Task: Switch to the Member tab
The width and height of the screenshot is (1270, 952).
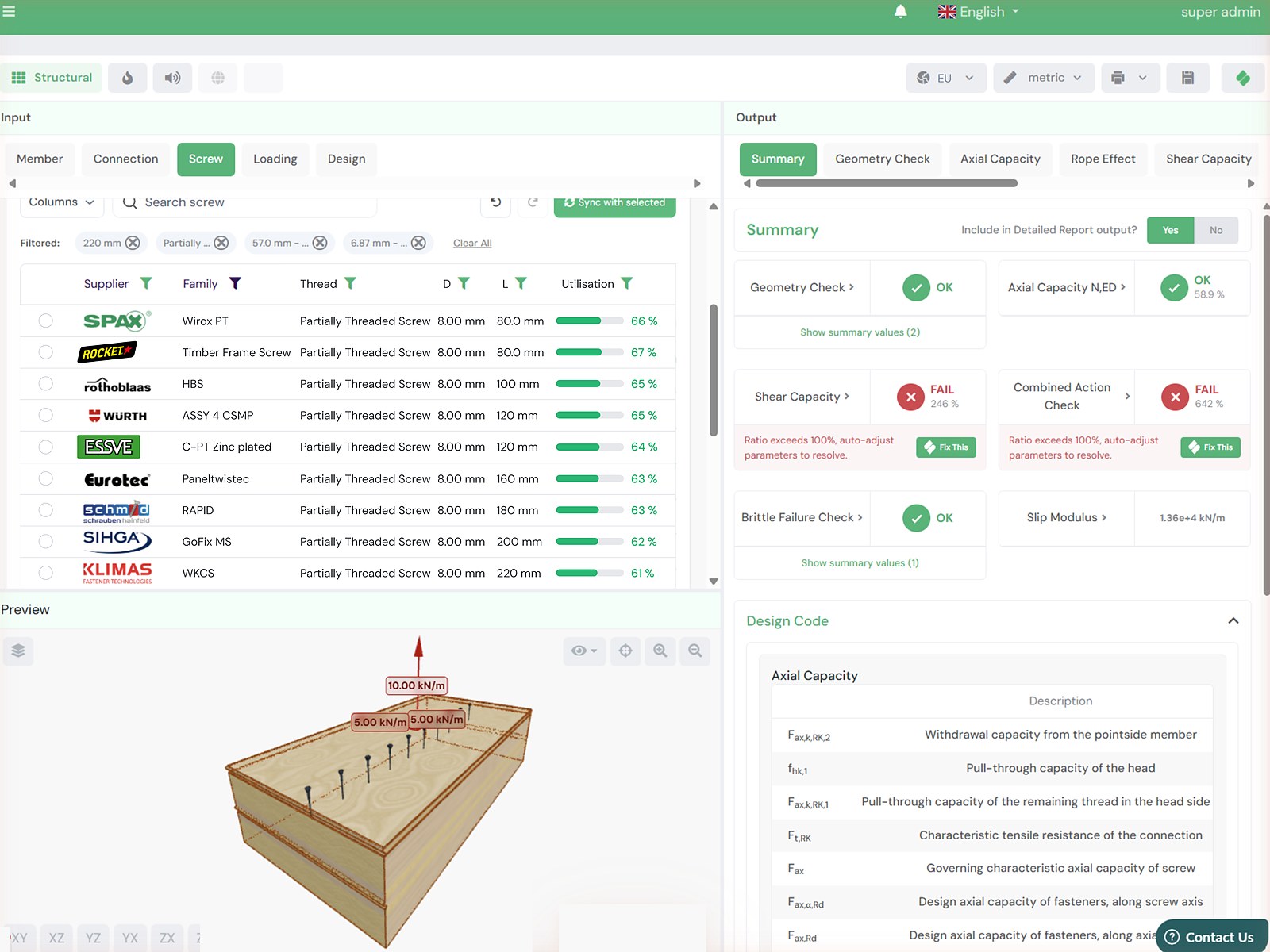Action: (x=40, y=159)
